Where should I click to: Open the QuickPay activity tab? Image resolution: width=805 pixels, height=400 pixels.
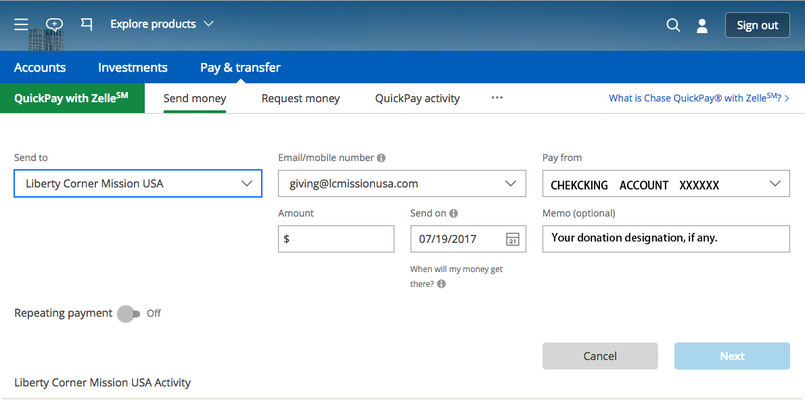pyautogui.click(x=417, y=98)
